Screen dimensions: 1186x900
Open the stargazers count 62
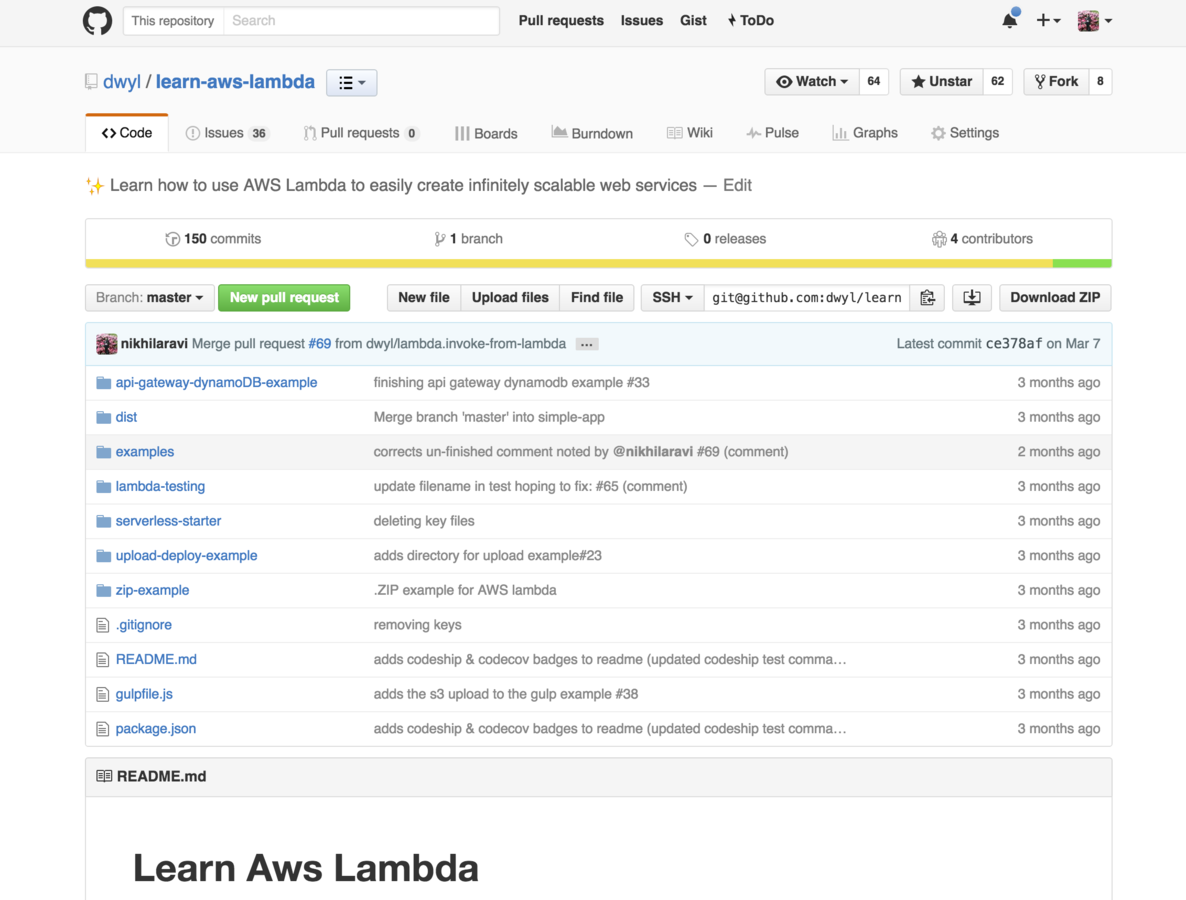(998, 82)
